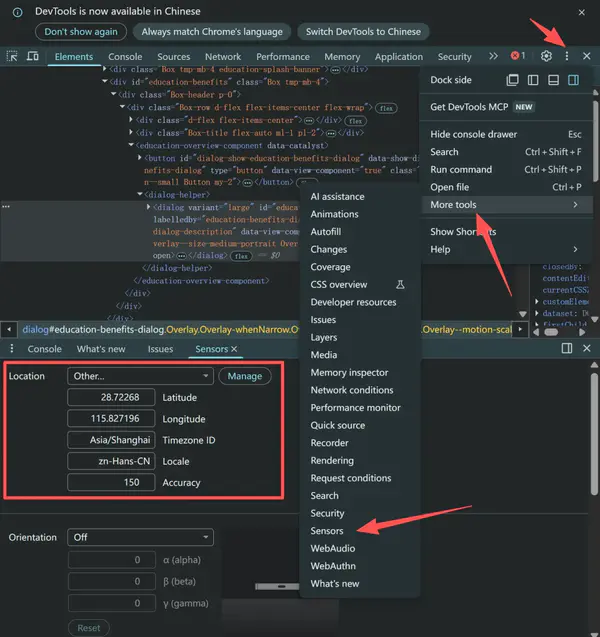Expand the Help submenu arrow
Image resolution: width=600 pixels, height=637 pixels.
tap(575, 249)
